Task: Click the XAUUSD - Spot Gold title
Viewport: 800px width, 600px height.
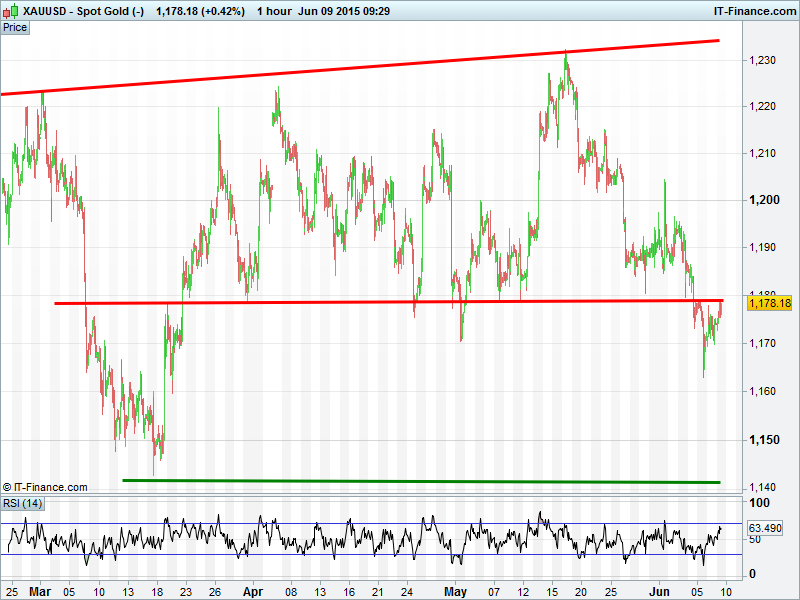Action: (73, 11)
